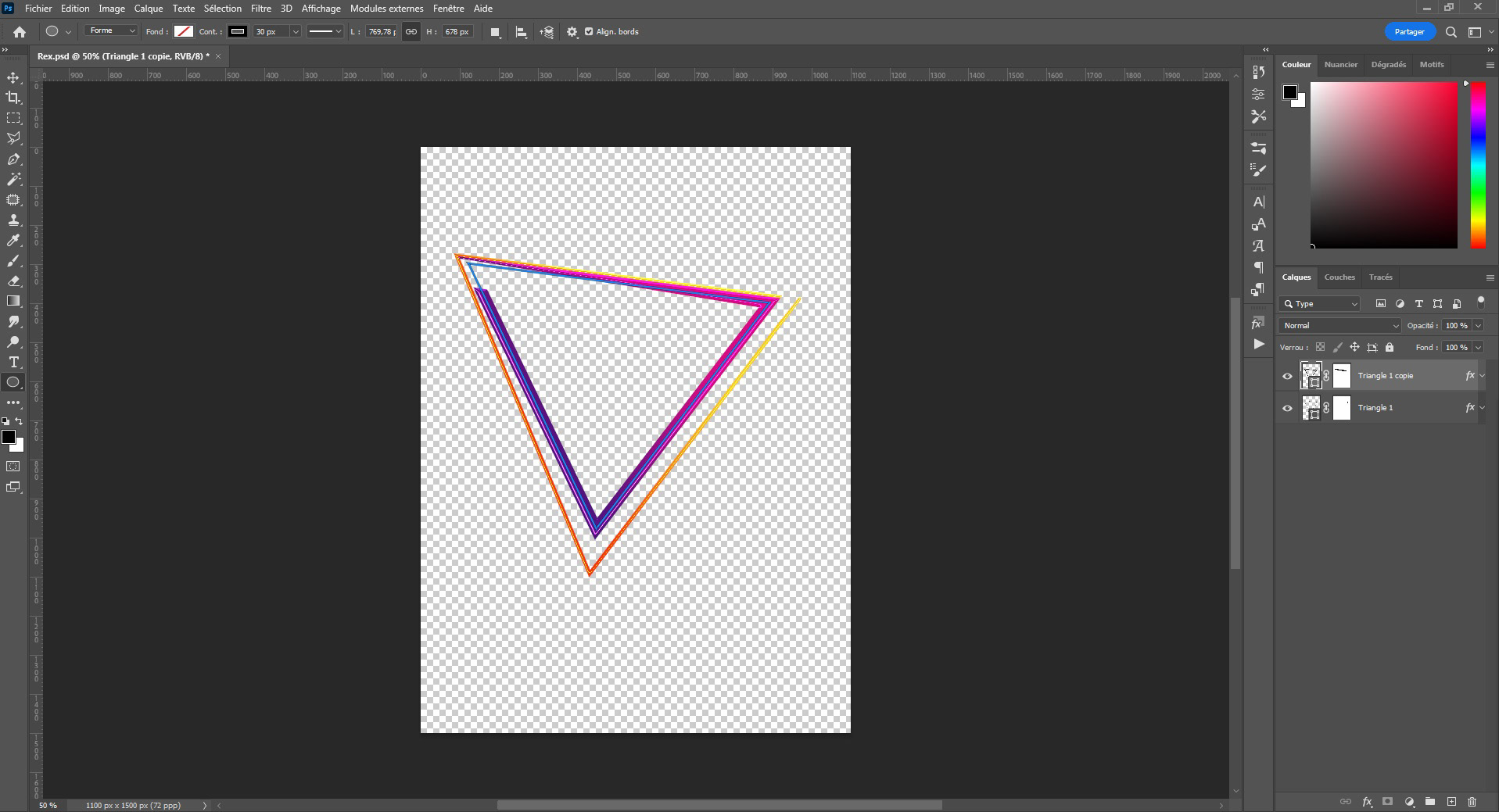Open the Normal blend mode dropdown
Viewport: 1499px width, 812px height.
(1339, 326)
